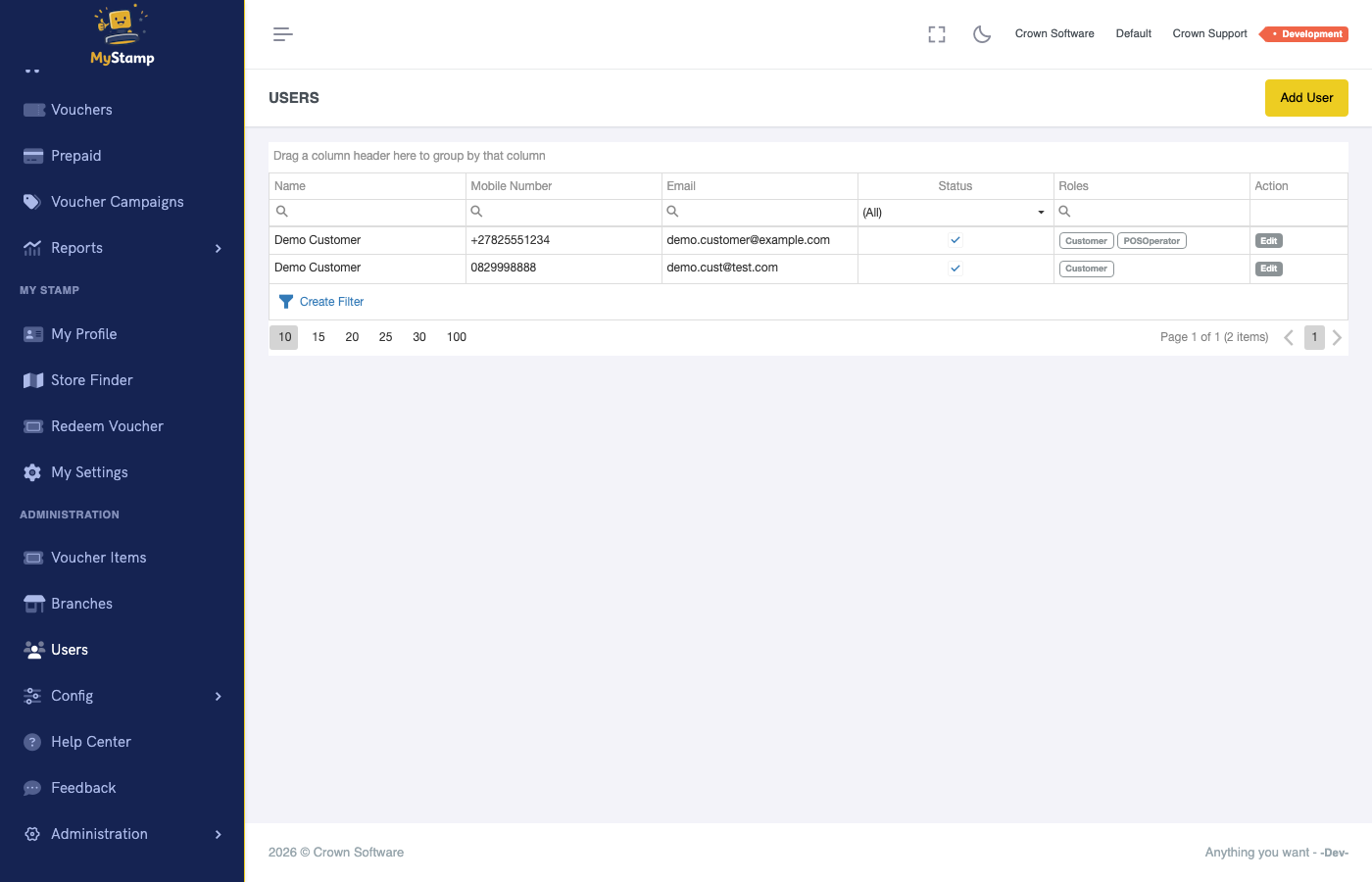Image resolution: width=1372 pixels, height=882 pixels.
Task: Open the Crown Support link
Action: pos(1209,33)
